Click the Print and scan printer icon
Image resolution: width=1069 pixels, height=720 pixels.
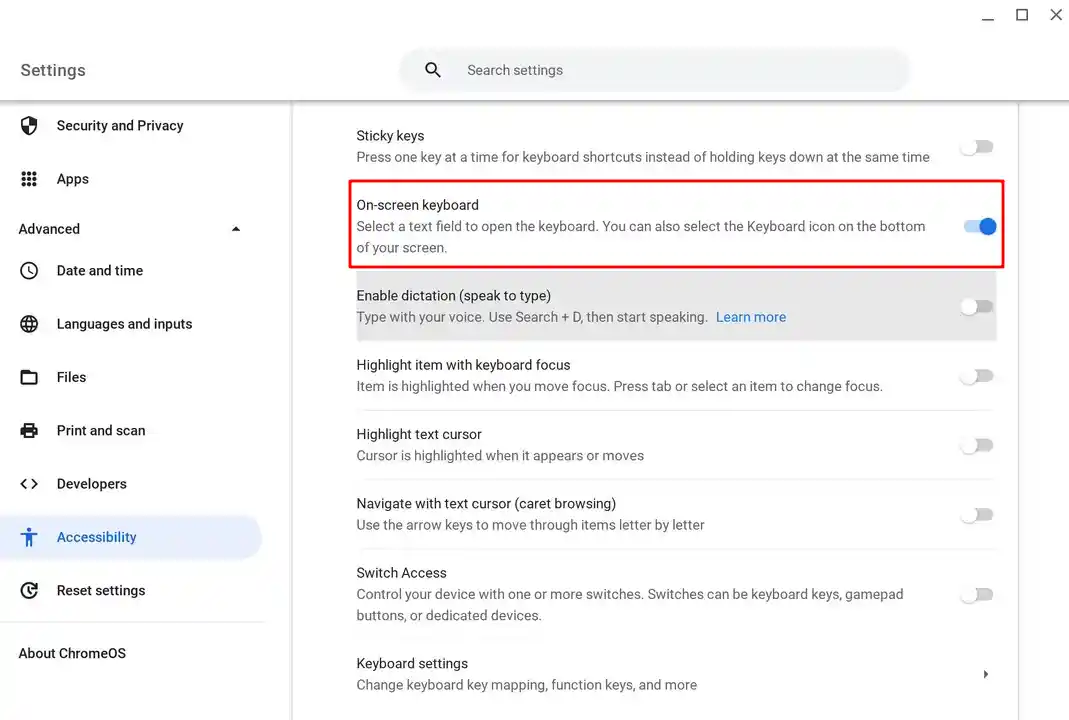(29, 430)
